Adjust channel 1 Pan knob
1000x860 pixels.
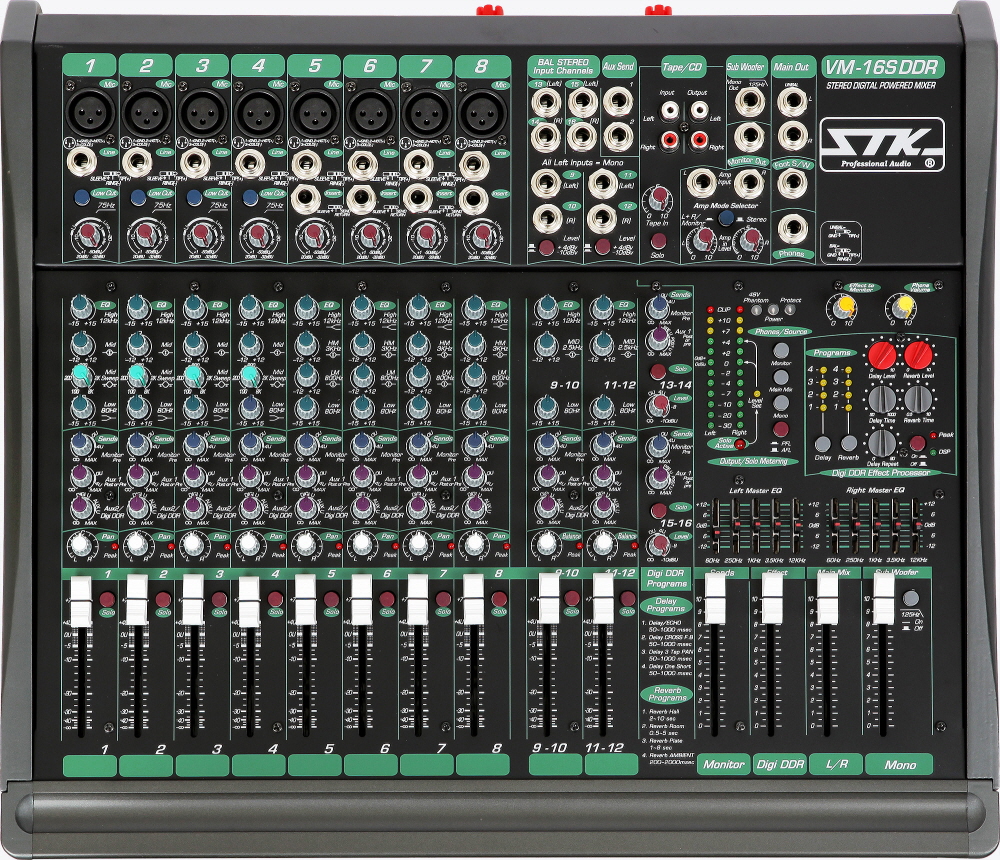[x=82, y=544]
